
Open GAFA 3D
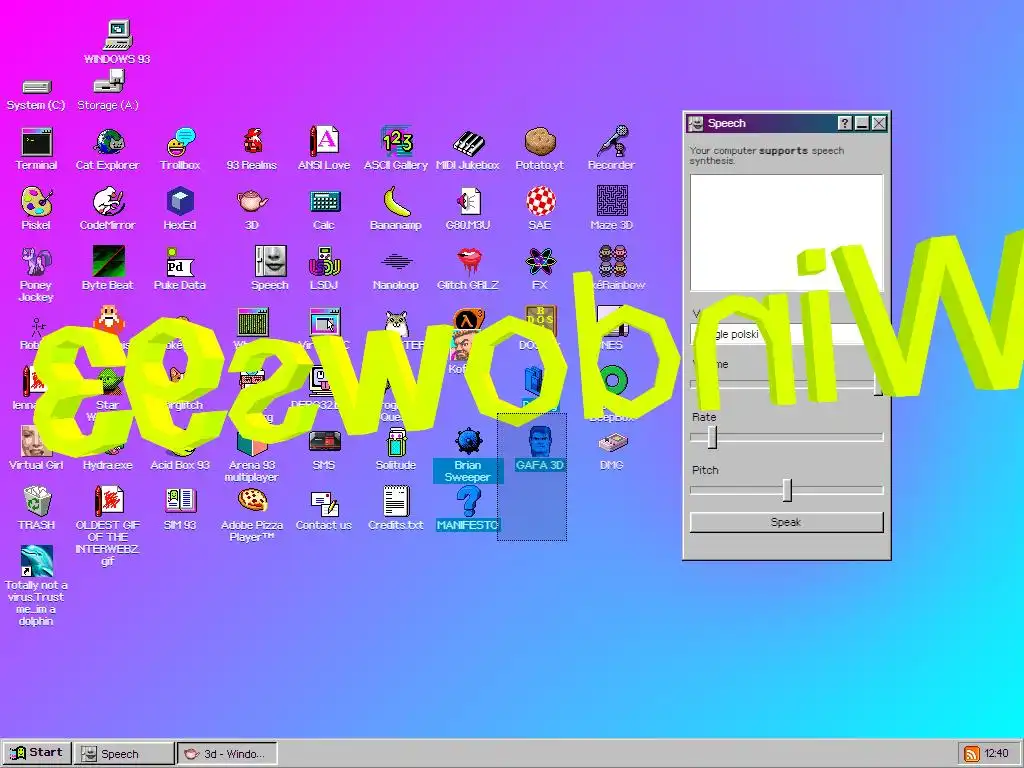click(x=539, y=449)
